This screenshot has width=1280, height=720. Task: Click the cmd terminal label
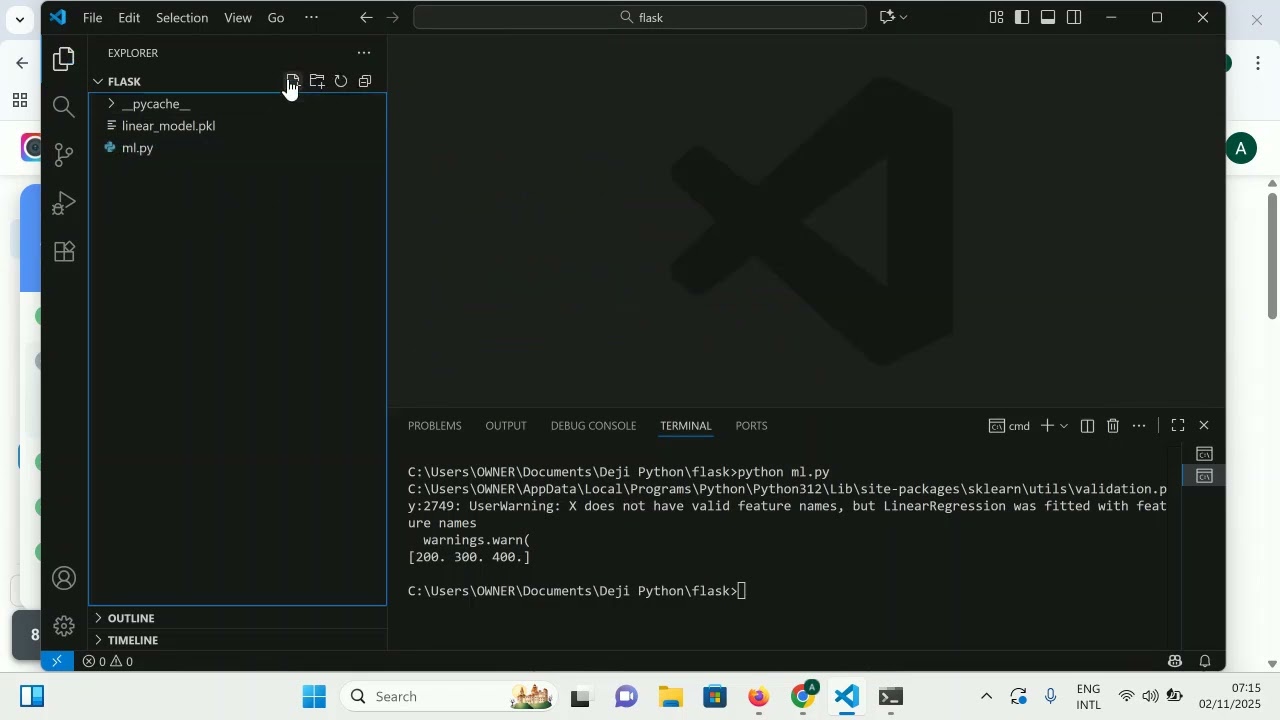tap(1009, 426)
